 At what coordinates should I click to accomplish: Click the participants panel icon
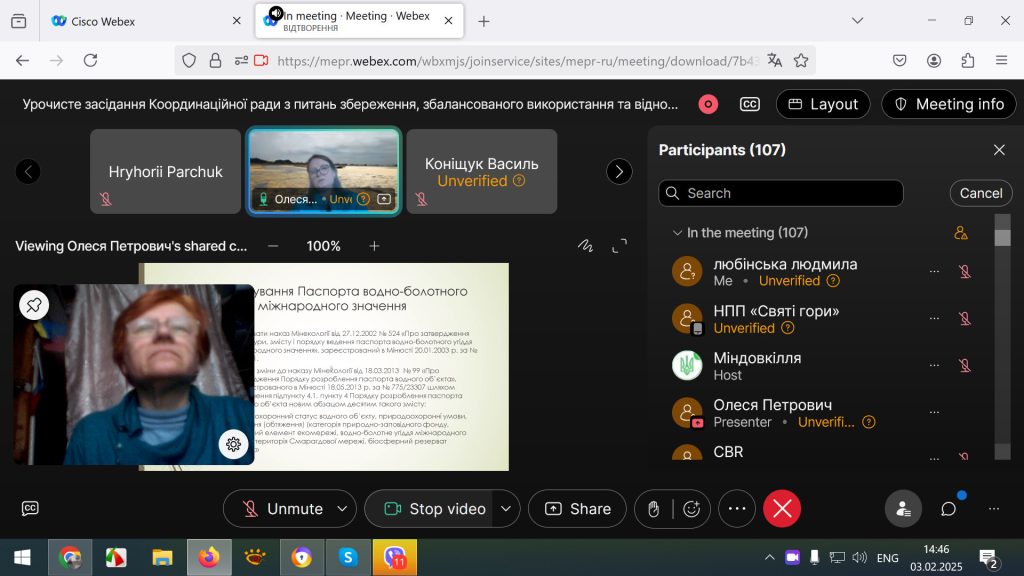(903, 509)
